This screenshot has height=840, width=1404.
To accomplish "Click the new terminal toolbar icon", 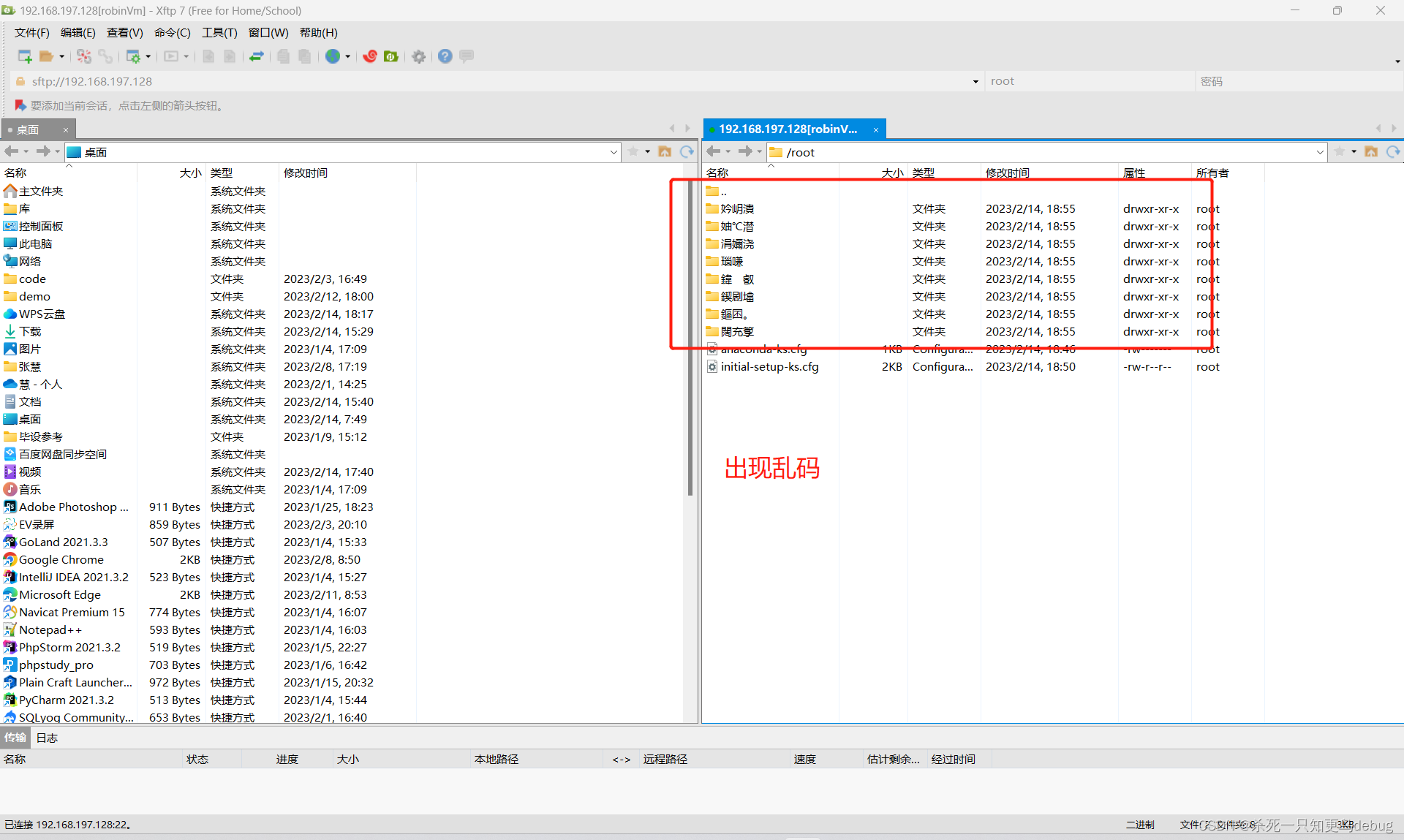I will point(171,56).
